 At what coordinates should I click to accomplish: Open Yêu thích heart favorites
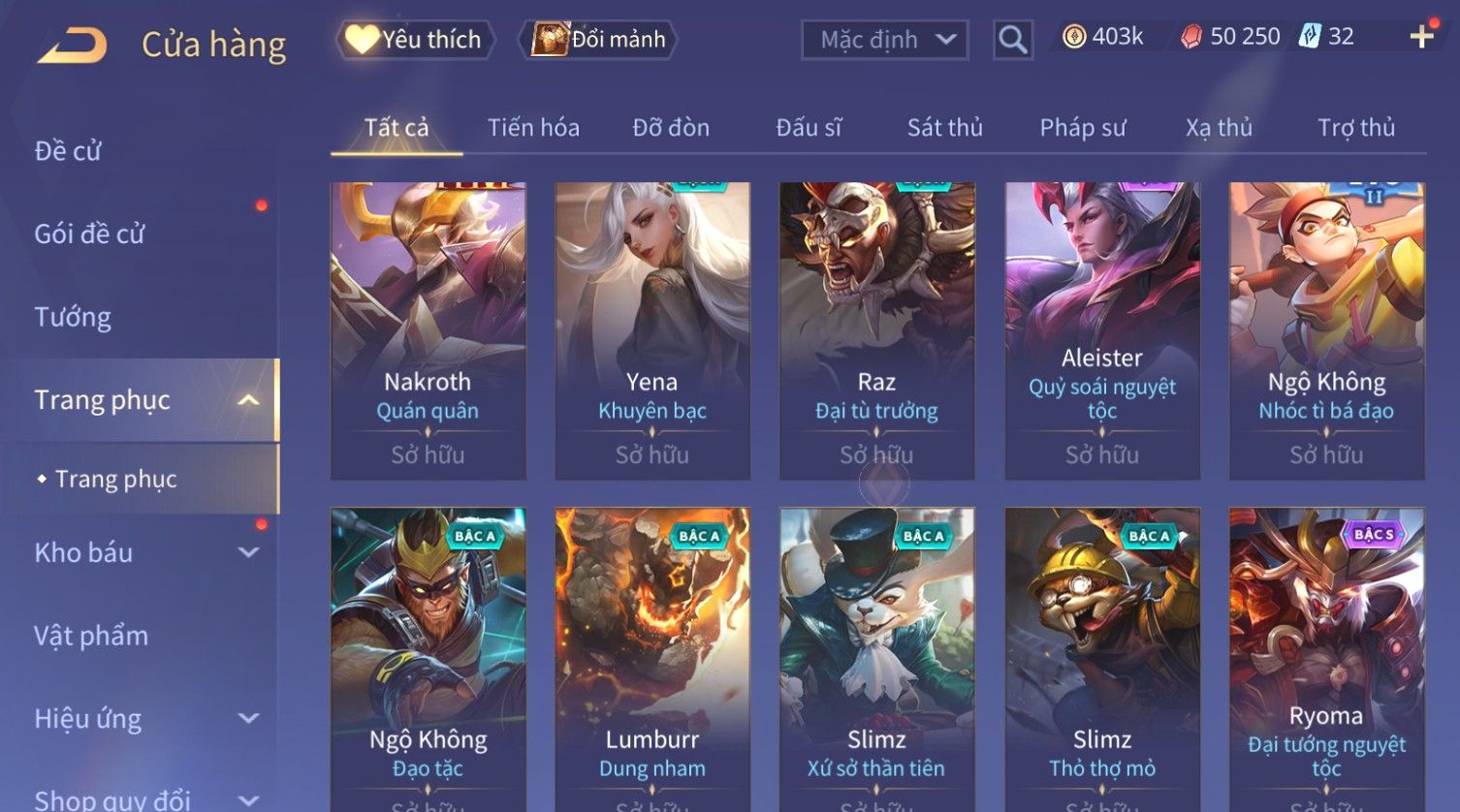[x=415, y=40]
